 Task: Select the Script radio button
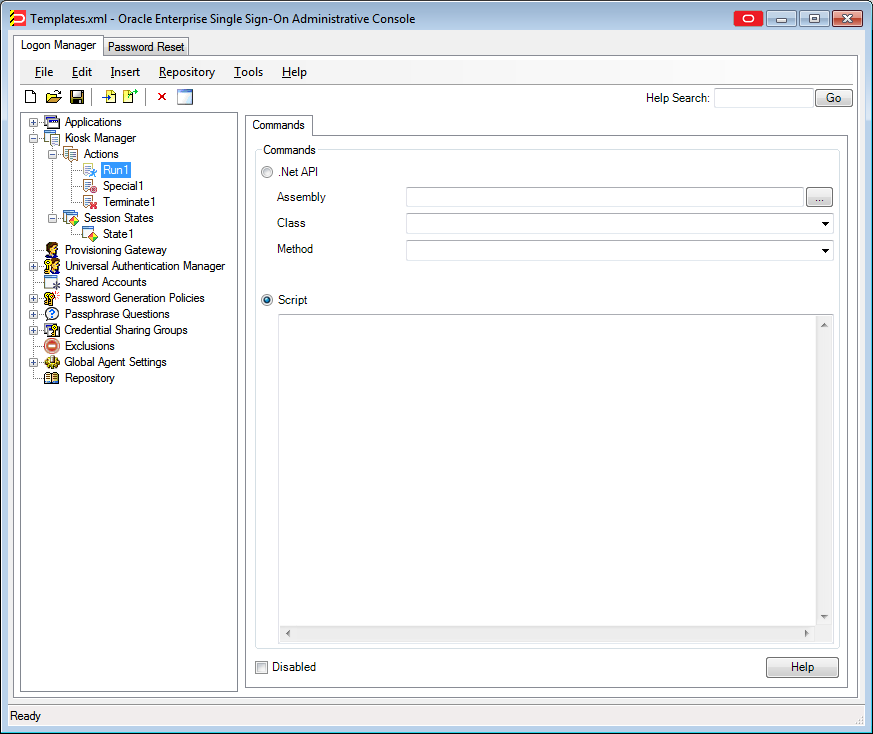coord(267,300)
